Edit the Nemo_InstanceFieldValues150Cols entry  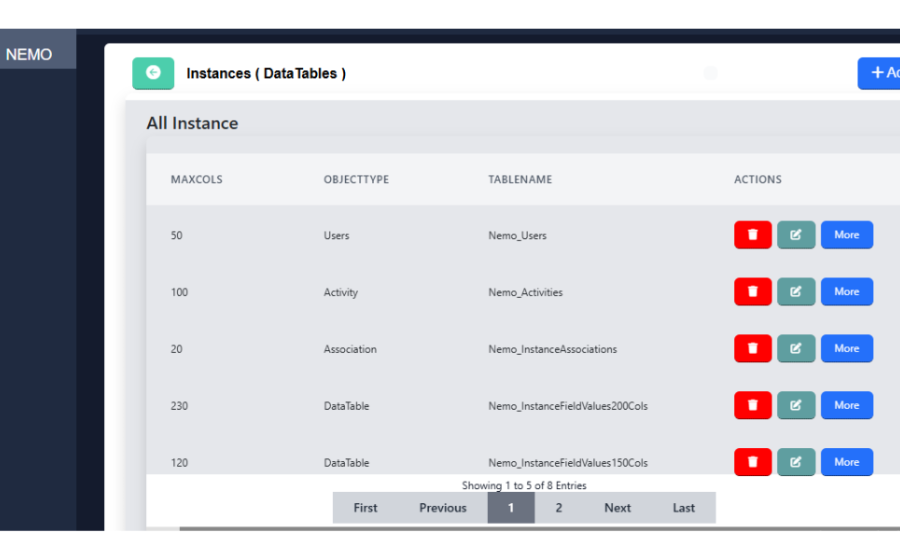796,462
